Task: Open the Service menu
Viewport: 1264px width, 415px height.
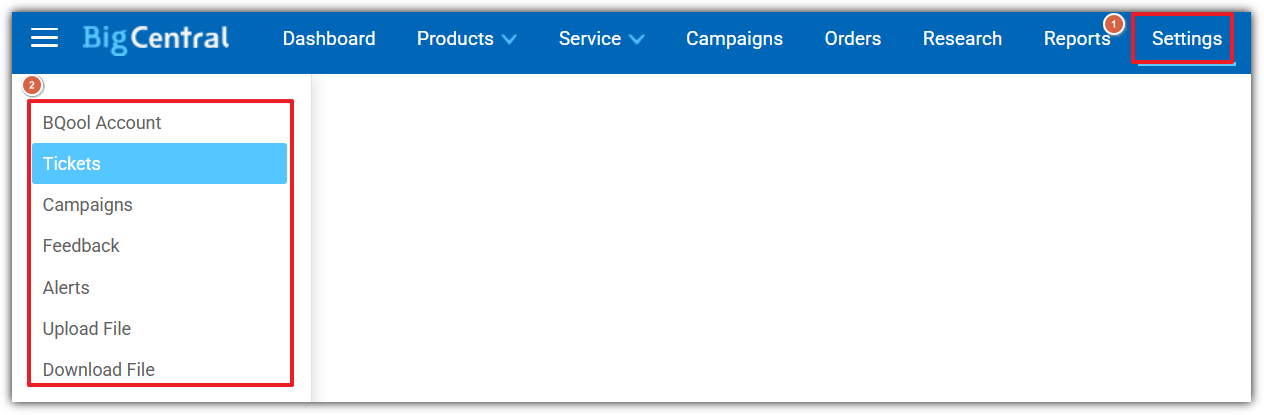Action: coord(590,39)
